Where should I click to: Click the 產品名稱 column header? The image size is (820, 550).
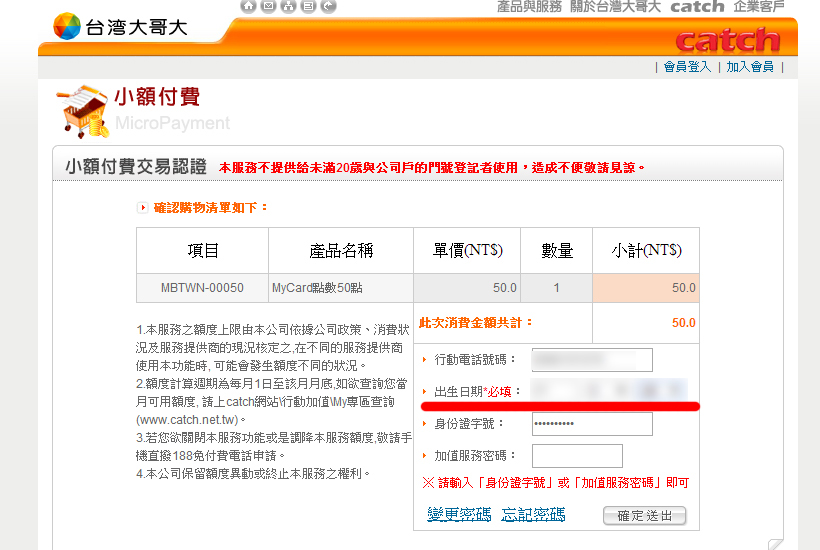pos(341,250)
